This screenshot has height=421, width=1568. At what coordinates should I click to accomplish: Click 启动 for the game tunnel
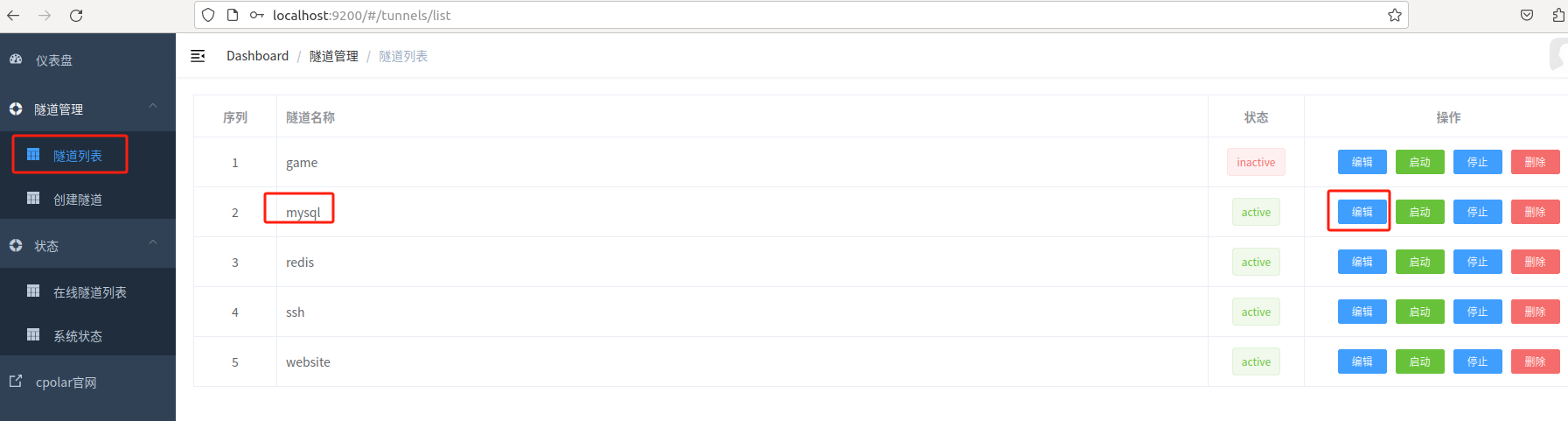[x=1419, y=162]
